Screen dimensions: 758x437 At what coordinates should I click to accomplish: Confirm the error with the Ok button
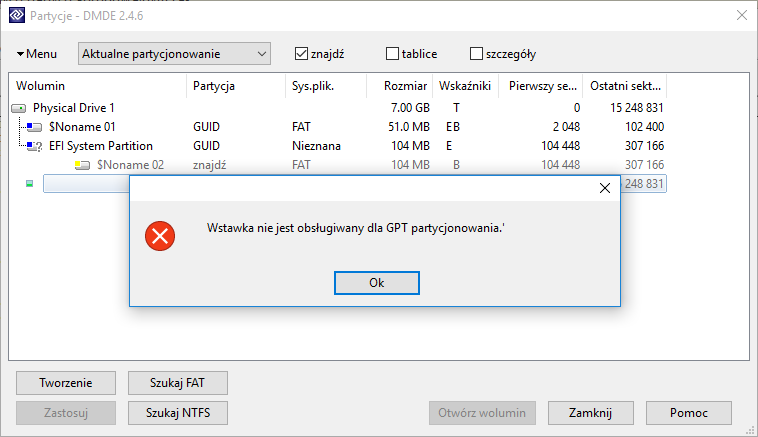click(377, 283)
